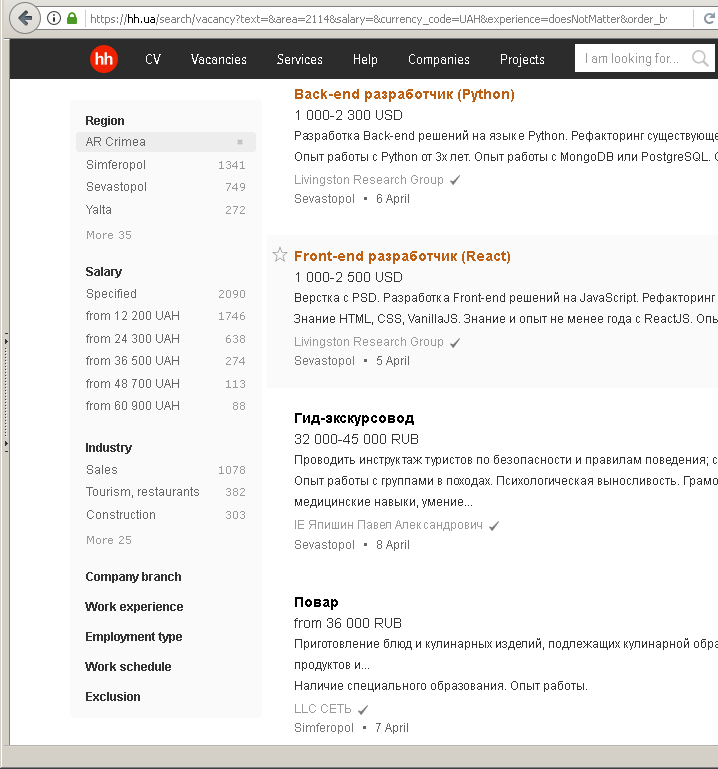Open the Projects menu item

tap(522, 59)
